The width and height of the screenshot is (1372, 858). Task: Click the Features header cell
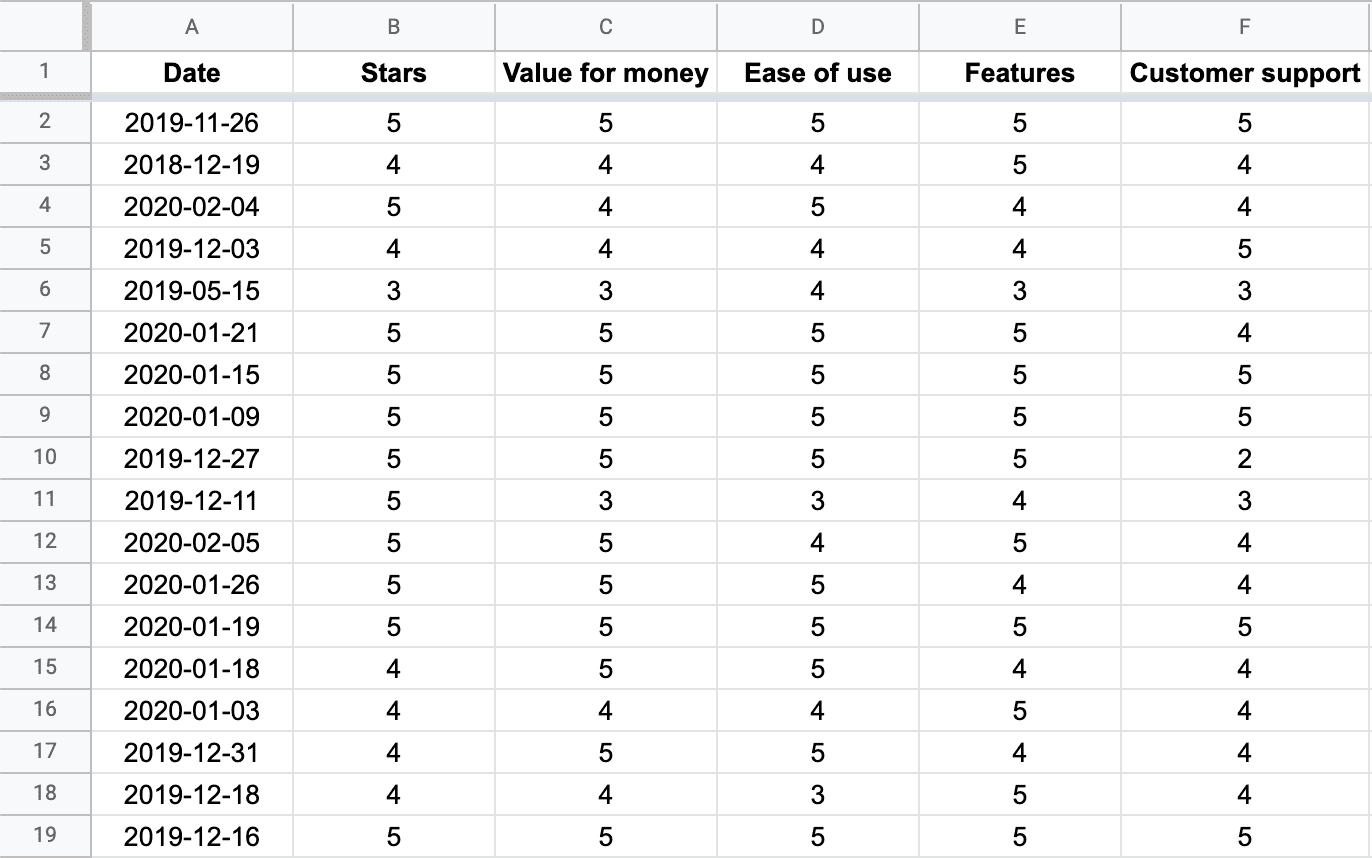(1020, 73)
